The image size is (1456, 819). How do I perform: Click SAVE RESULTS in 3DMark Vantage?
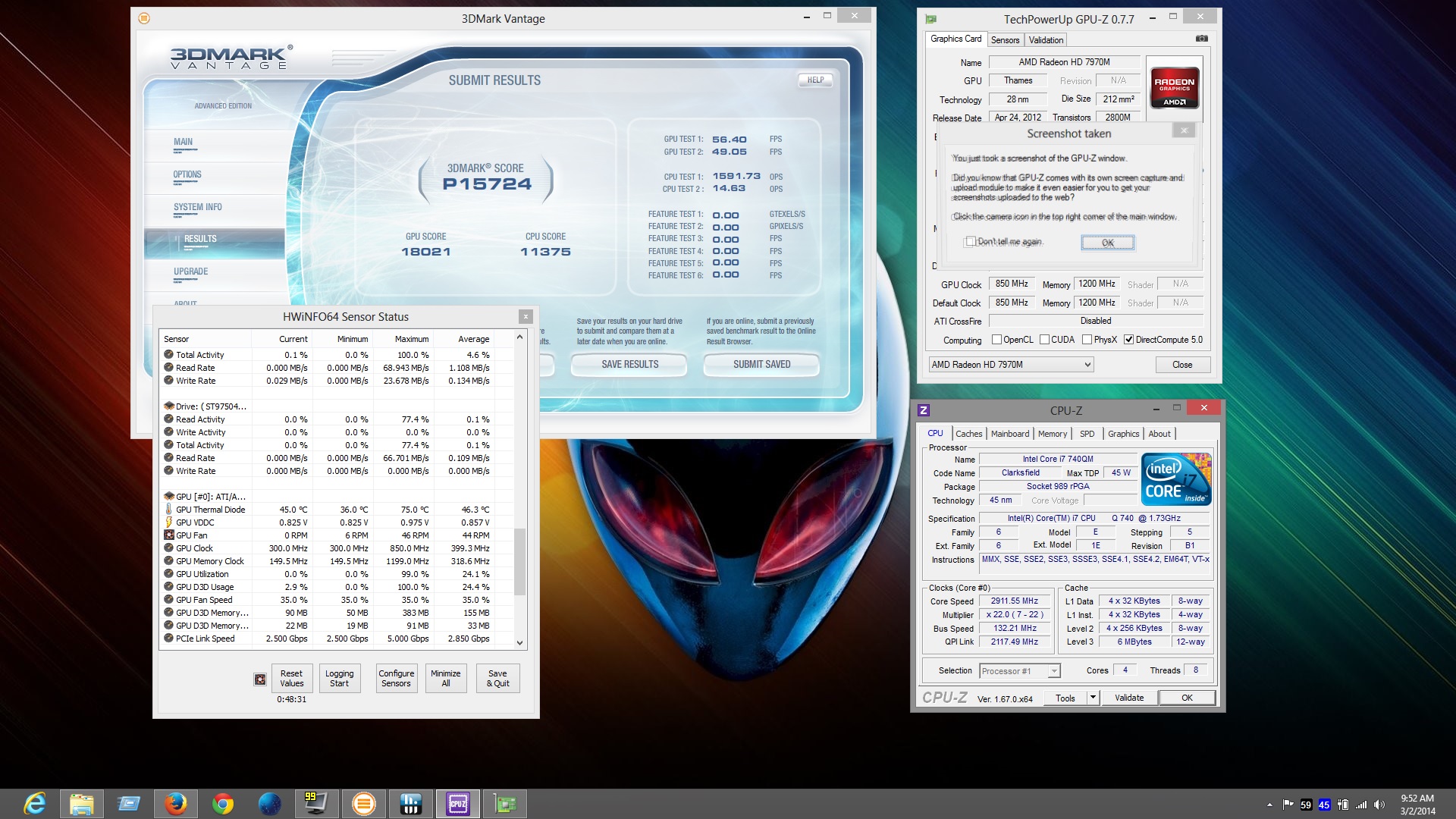click(629, 365)
